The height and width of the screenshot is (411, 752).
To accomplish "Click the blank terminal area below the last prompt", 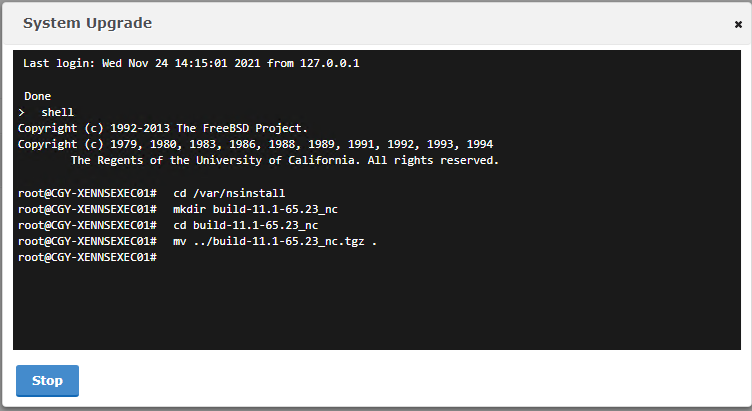I will click(x=376, y=307).
